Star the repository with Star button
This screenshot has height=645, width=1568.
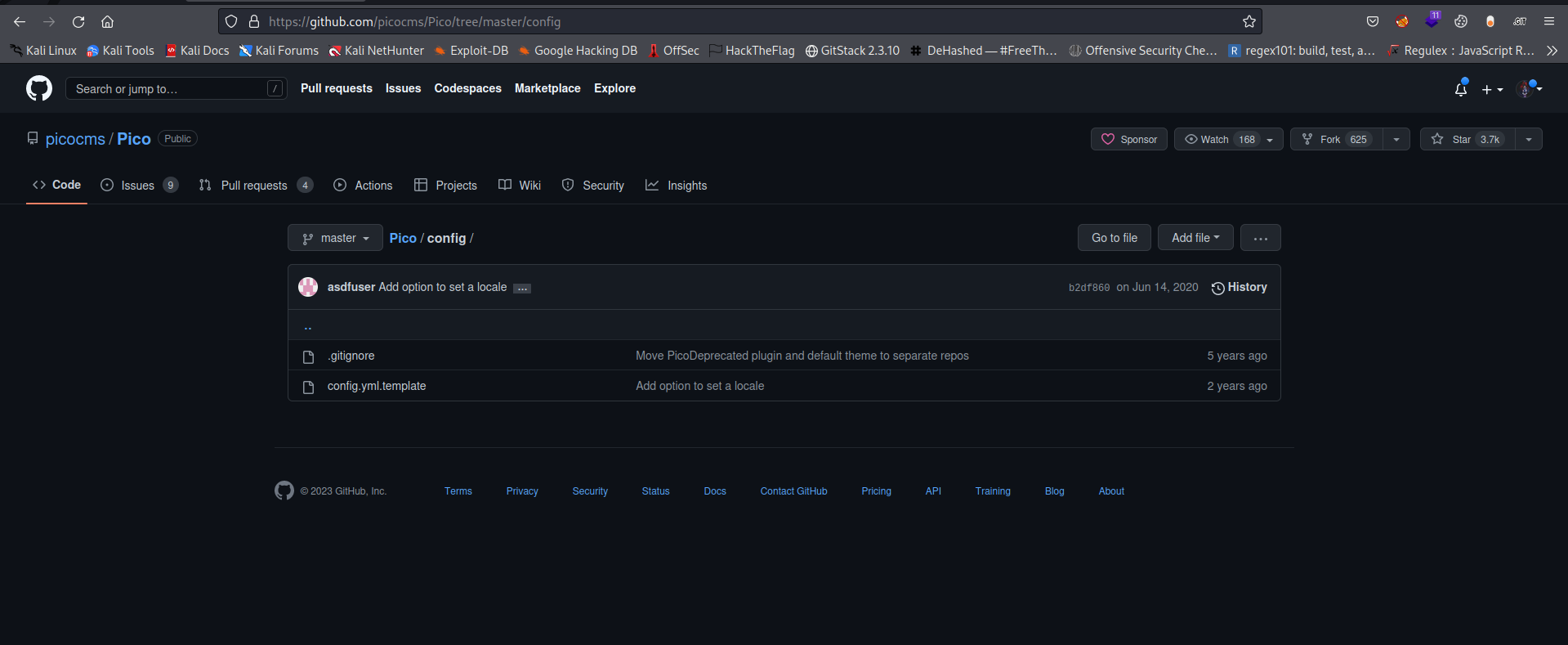pos(1467,139)
